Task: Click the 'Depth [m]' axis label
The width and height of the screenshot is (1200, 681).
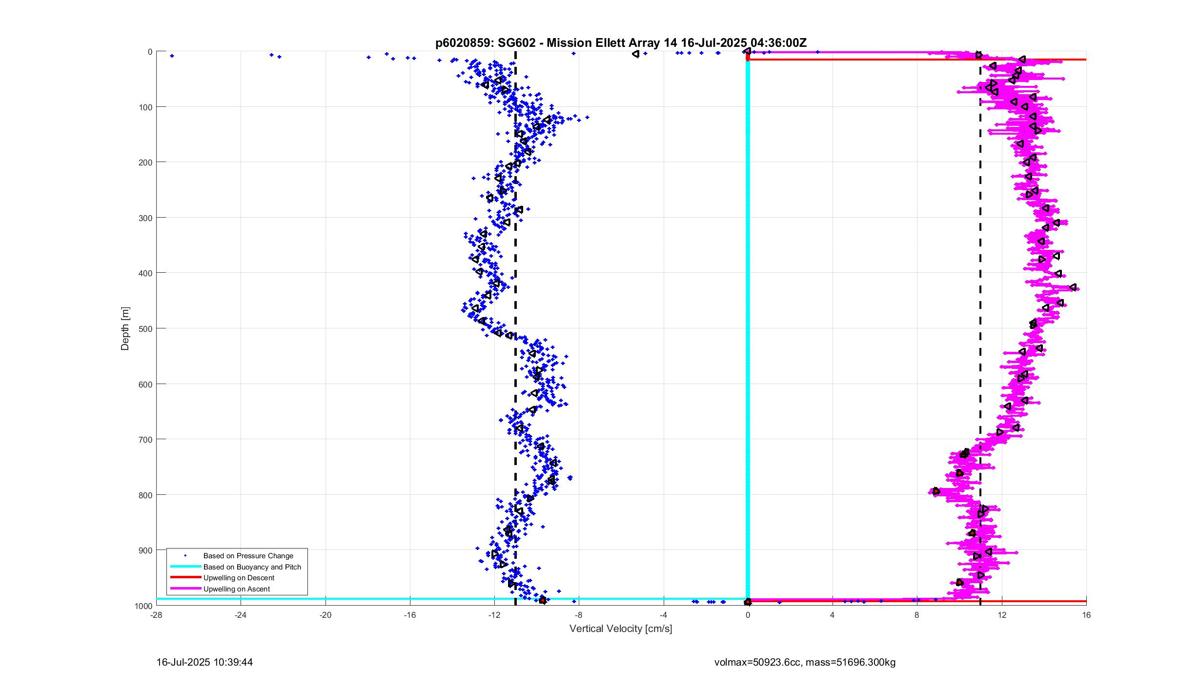Action: pos(126,328)
